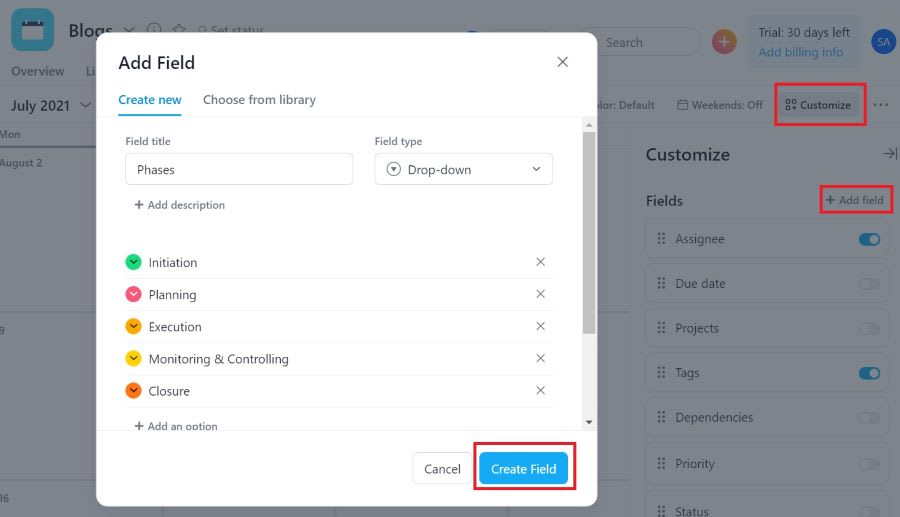Grab the Status field drag handle
This screenshot has width=900, height=517.
(661, 511)
